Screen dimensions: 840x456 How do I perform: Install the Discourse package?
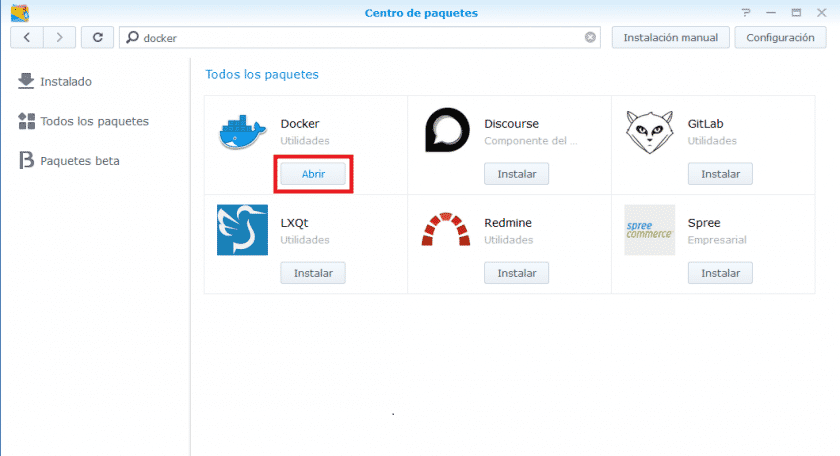pos(516,174)
